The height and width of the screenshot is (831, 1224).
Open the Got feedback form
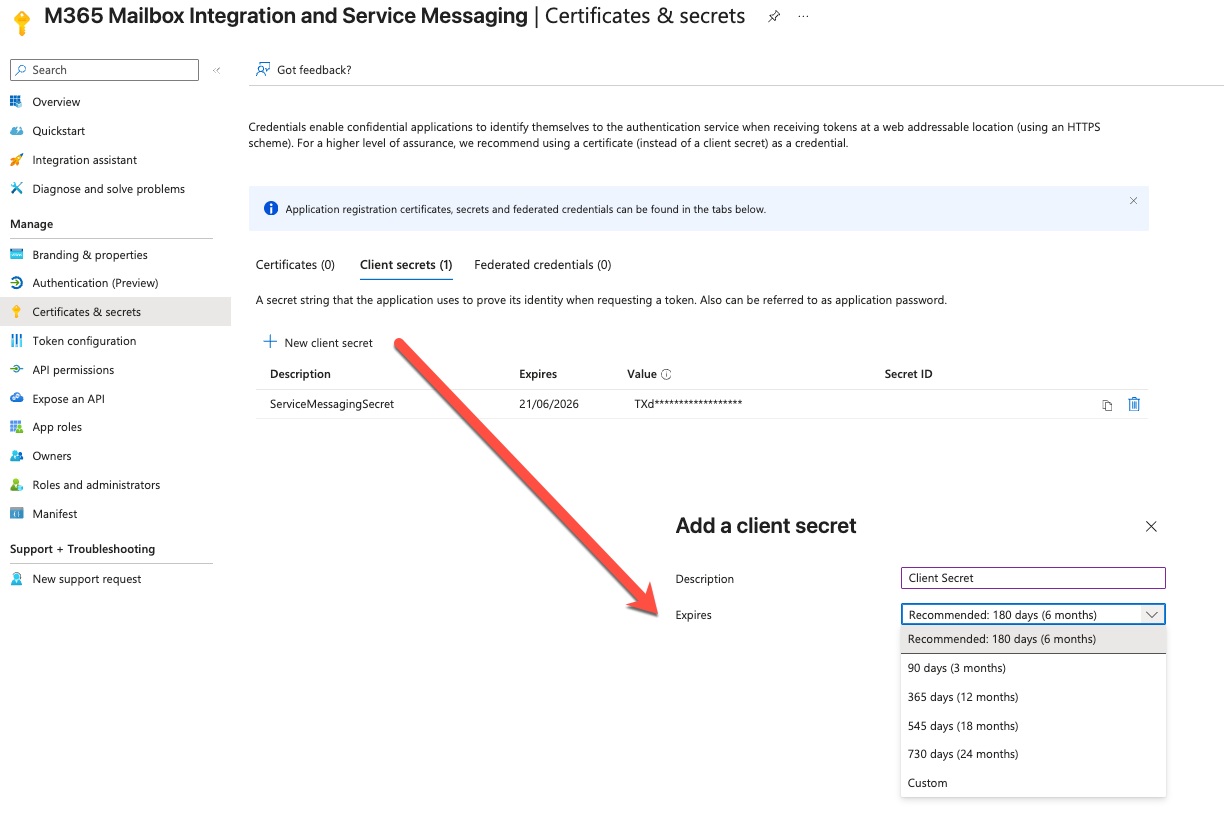[309, 69]
